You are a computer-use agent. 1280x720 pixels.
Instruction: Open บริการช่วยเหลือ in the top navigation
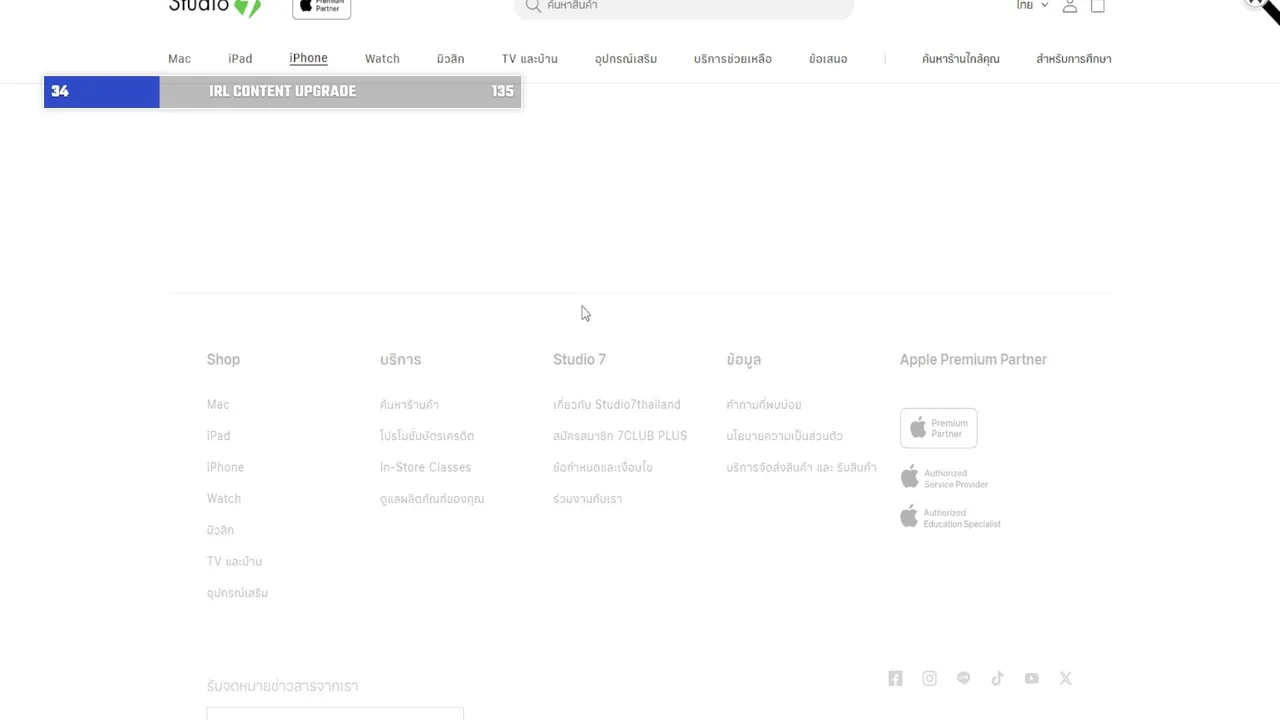[x=733, y=59]
